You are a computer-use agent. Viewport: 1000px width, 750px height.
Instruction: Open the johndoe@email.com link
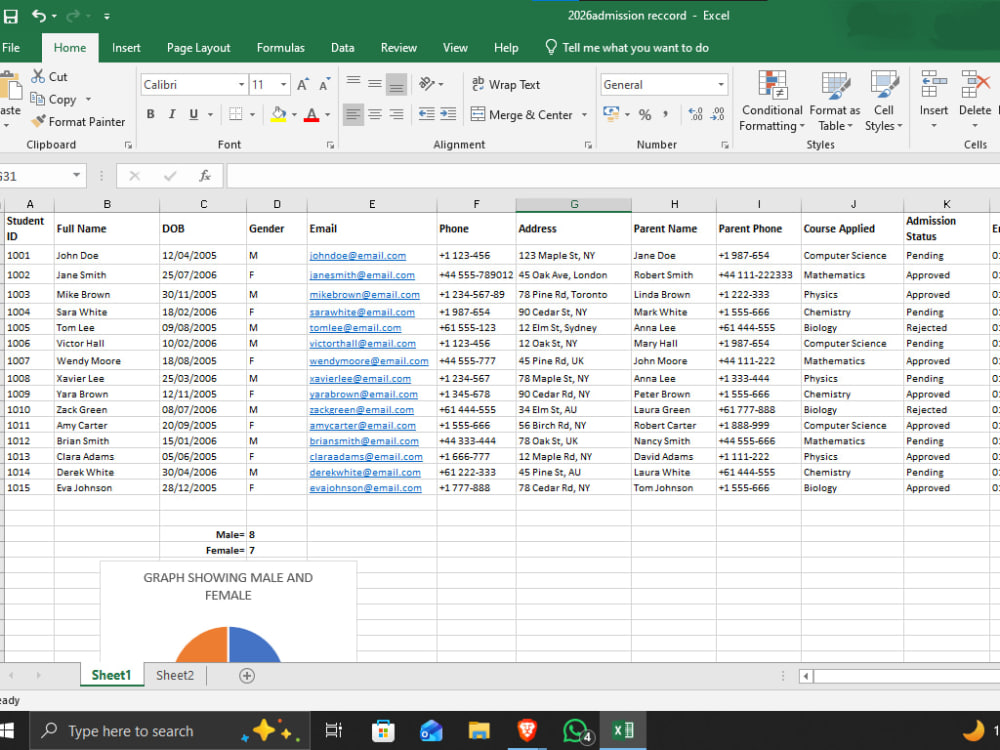click(358, 256)
